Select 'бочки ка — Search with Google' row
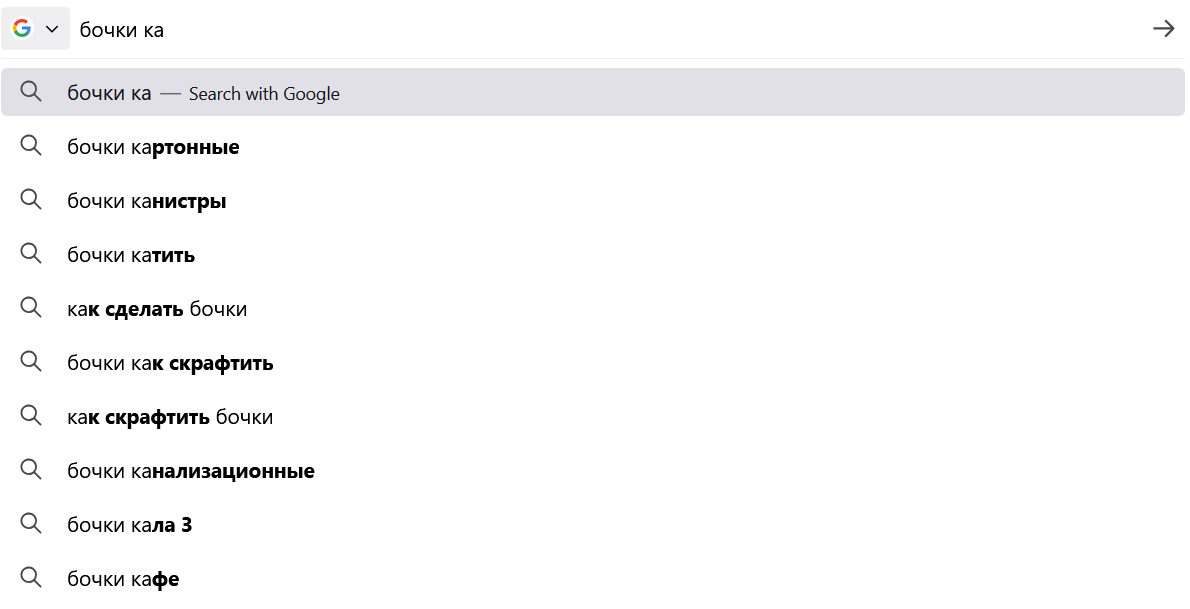This screenshot has height=609, width=1190. point(203,93)
